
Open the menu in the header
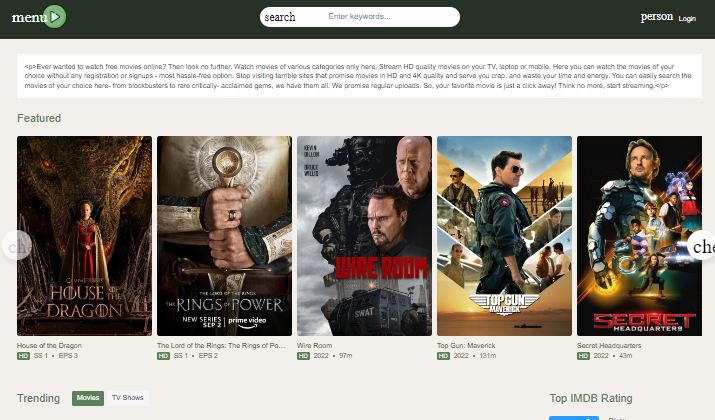pyautogui.click(x=30, y=17)
